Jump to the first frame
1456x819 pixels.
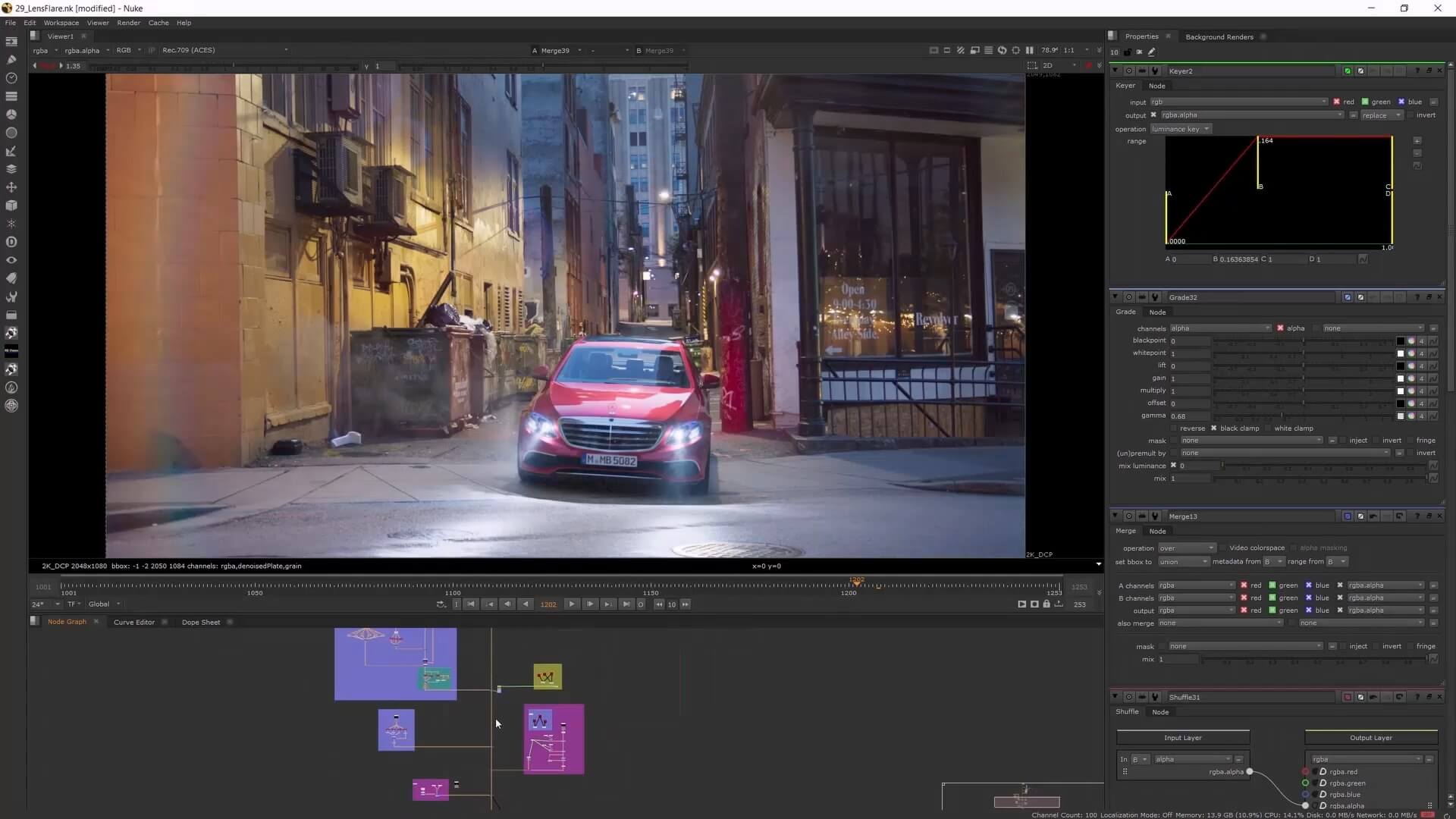[471, 604]
